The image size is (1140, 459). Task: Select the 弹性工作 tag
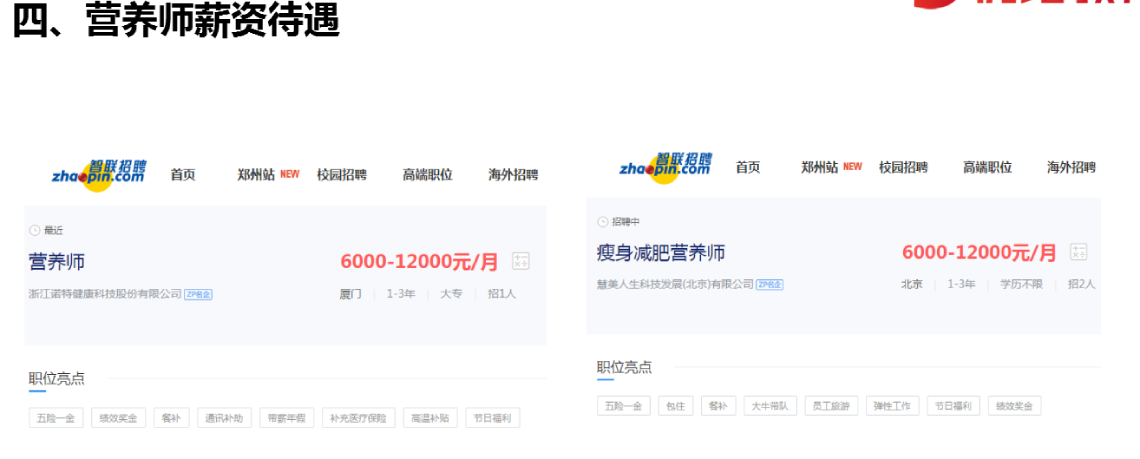[893, 406]
